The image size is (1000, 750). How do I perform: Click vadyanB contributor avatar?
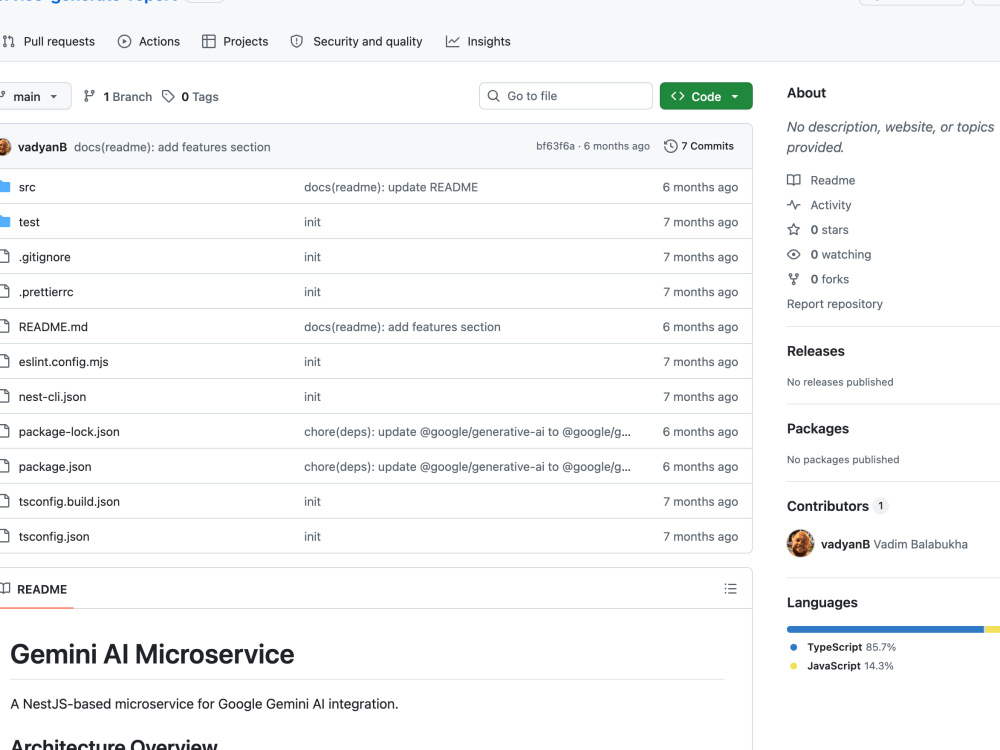click(800, 543)
